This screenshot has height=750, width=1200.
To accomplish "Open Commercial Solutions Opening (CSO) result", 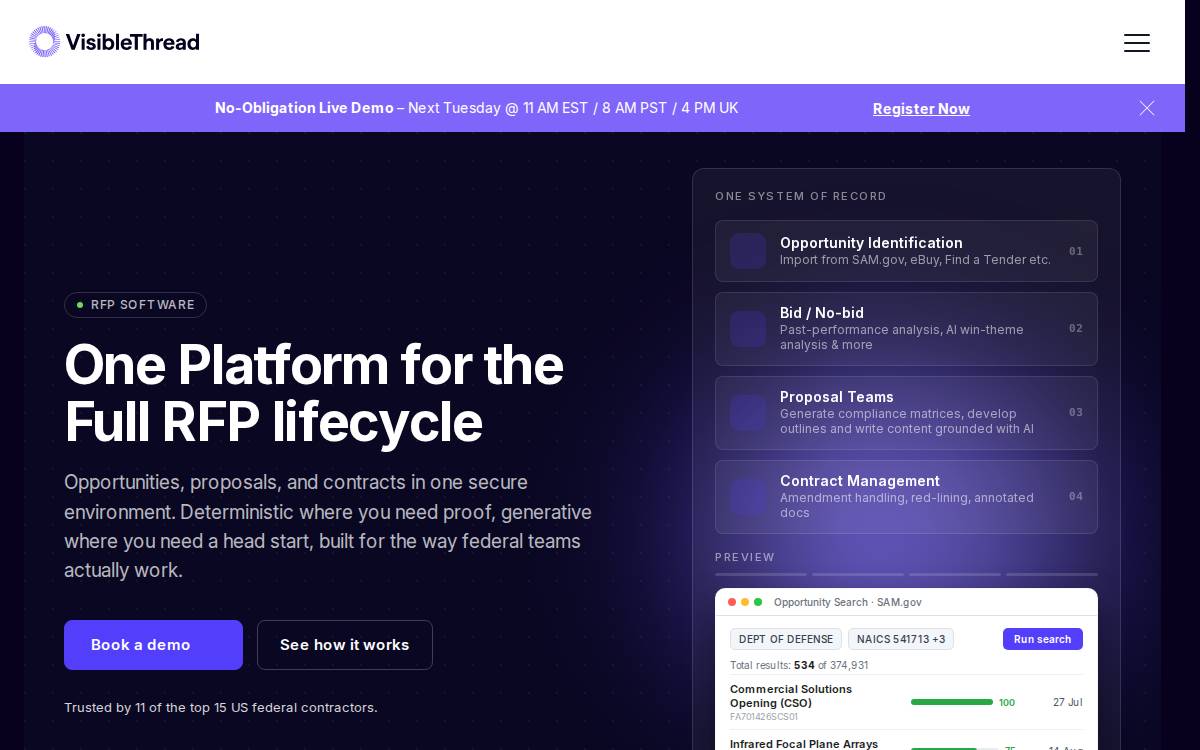I will (x=791, y=696).
